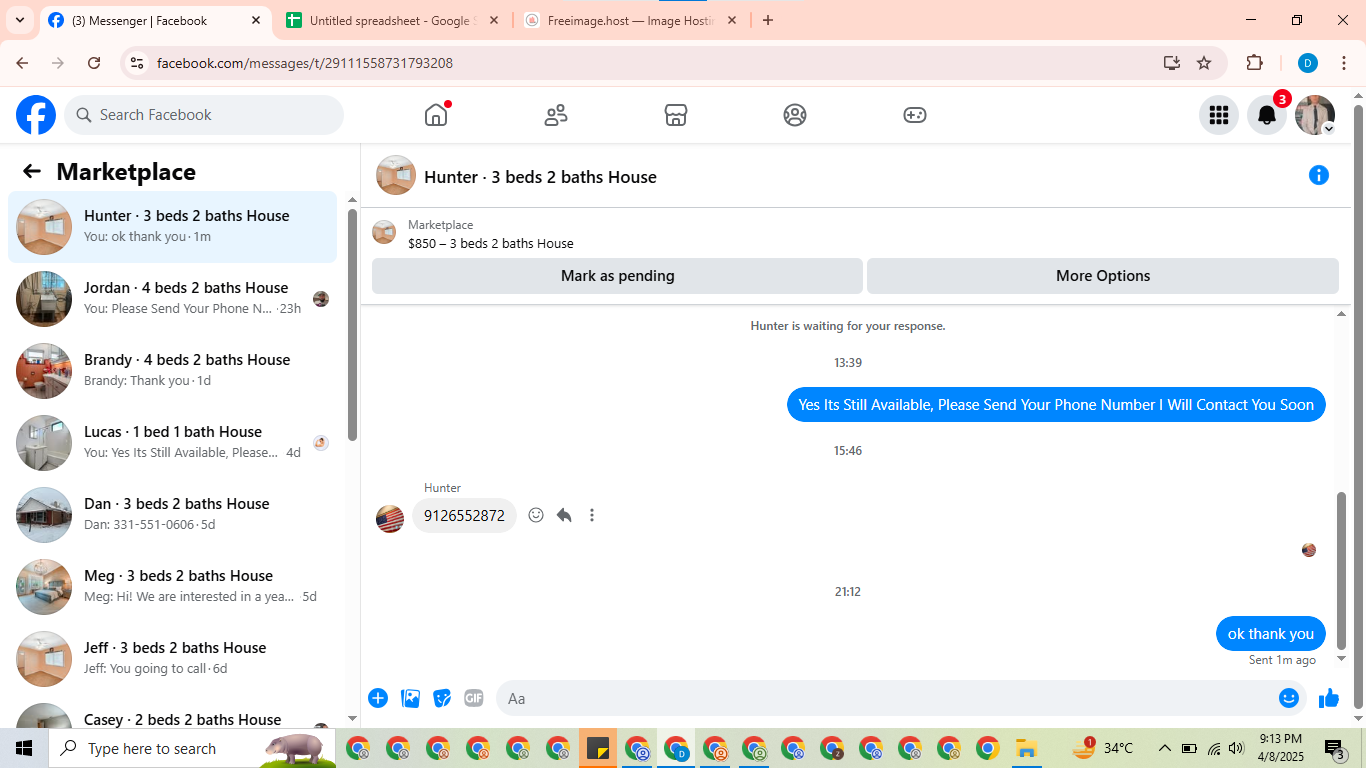
Task: Click More Options button
Action: pyautogui.click(x=1103, y=276)
